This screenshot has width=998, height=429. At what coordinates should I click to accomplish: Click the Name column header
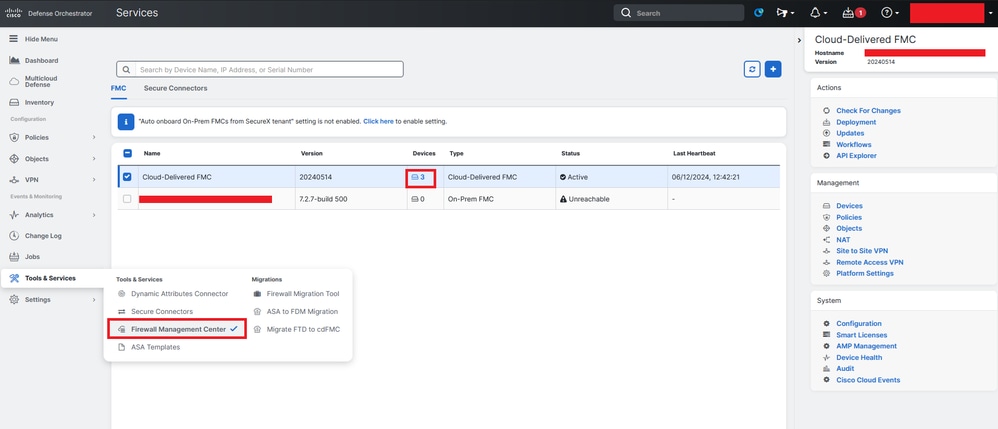pos(151,153)
